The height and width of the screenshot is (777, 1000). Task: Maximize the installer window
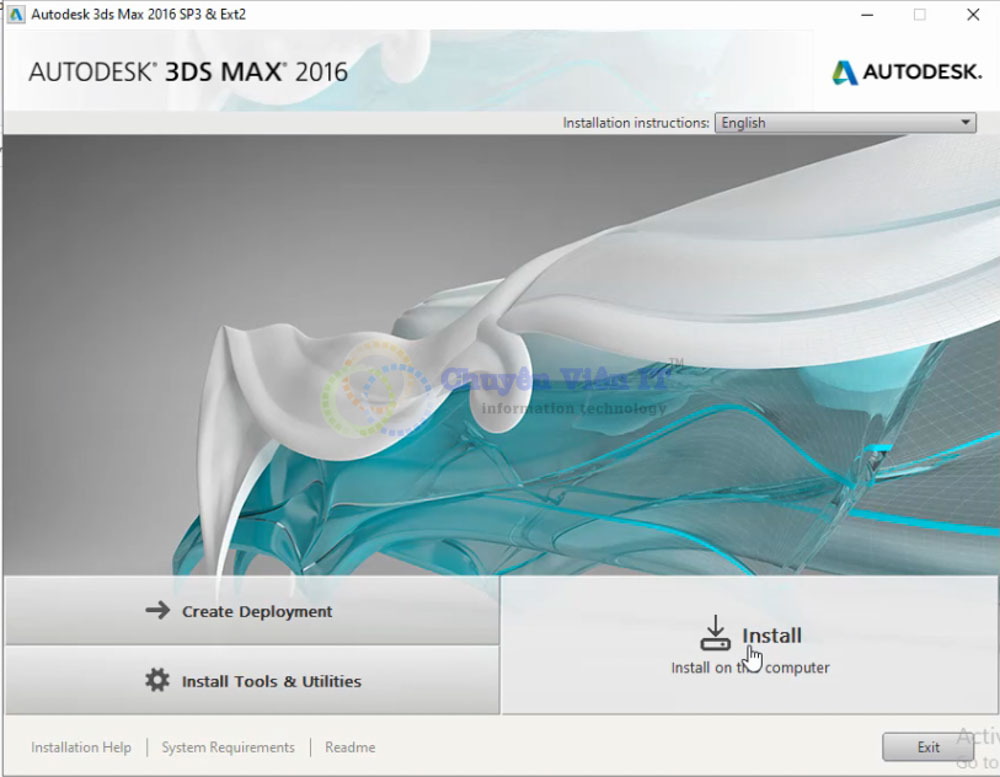[919, 15]
